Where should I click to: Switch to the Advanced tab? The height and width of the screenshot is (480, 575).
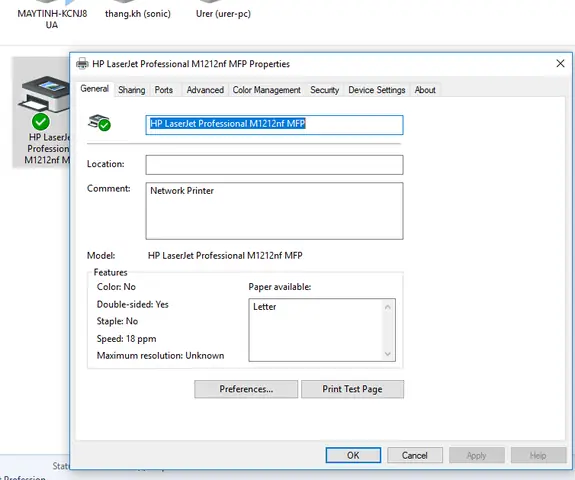point(205,90)
